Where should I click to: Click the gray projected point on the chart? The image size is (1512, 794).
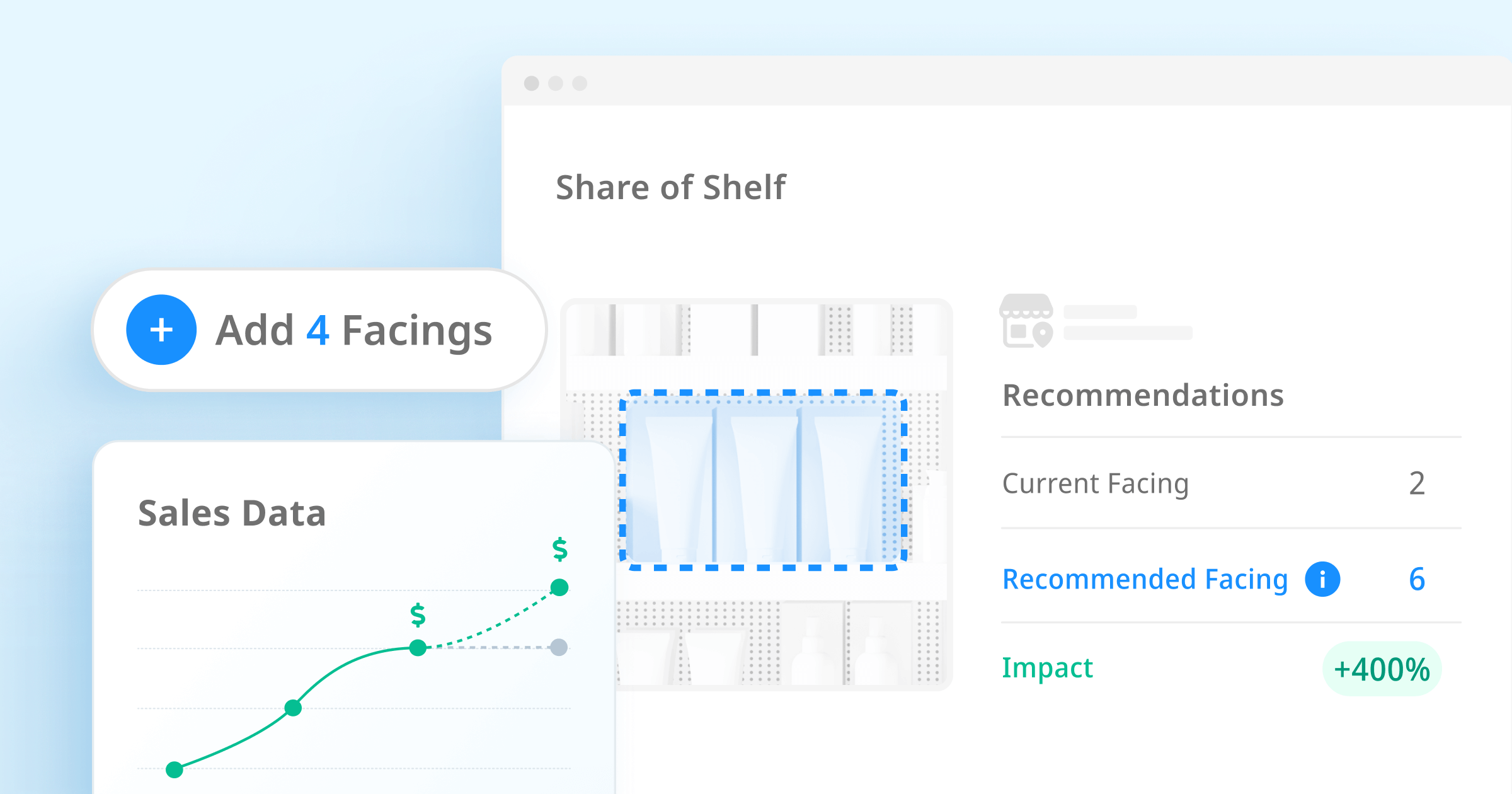559,647
